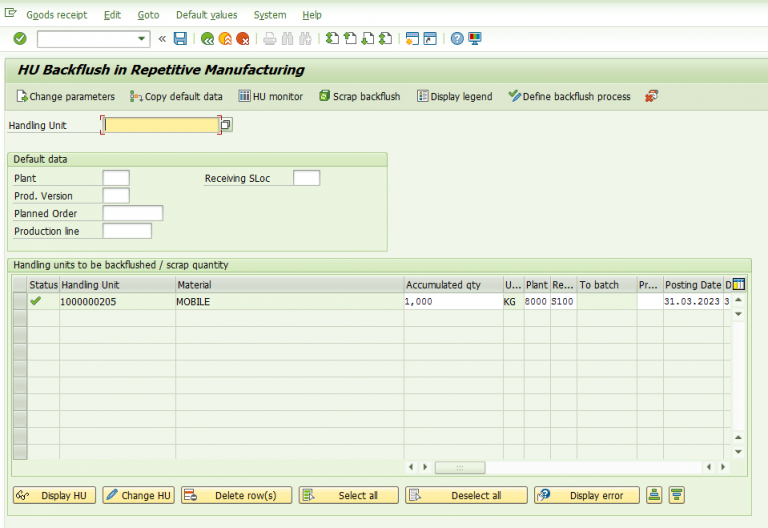
Task: Click the table's horizontal scrollbar thumb
Action: pyautogui.click(x=460, y=467)
